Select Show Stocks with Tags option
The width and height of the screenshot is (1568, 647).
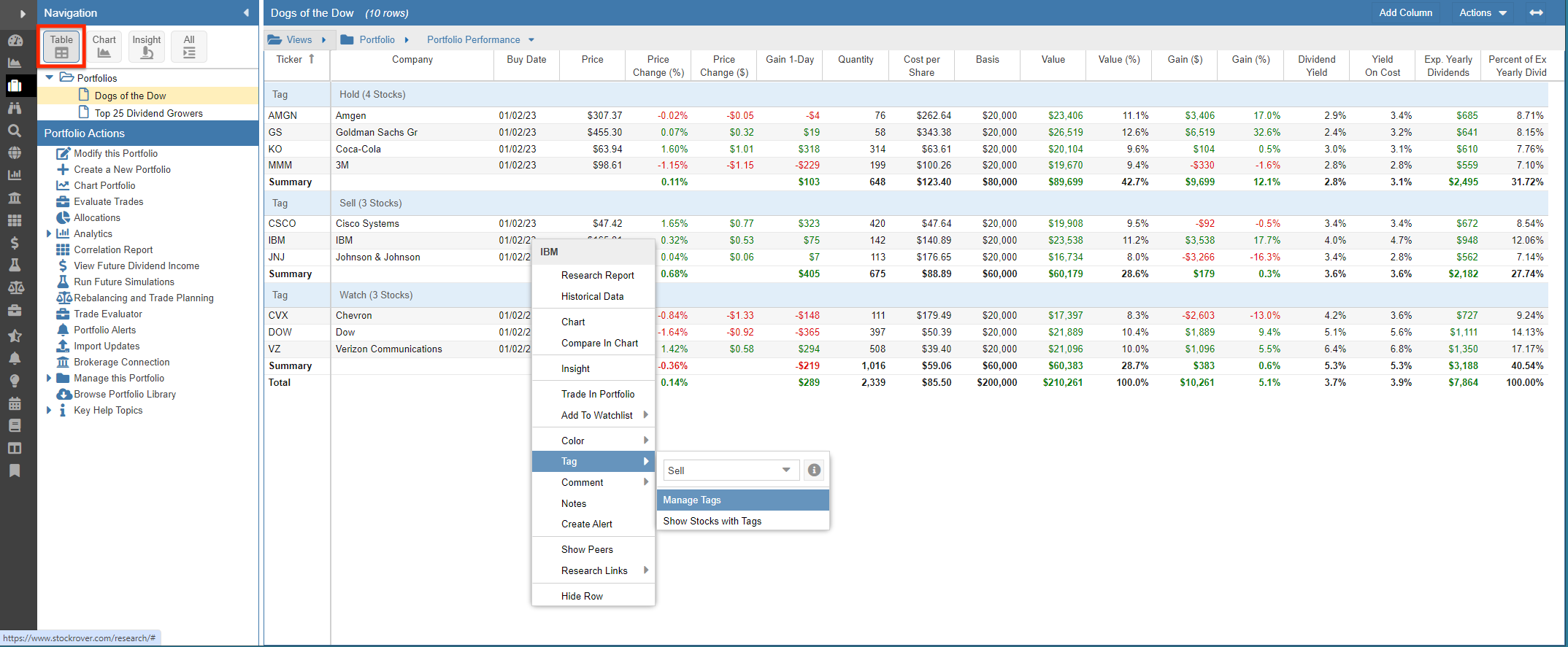(743, 521)
